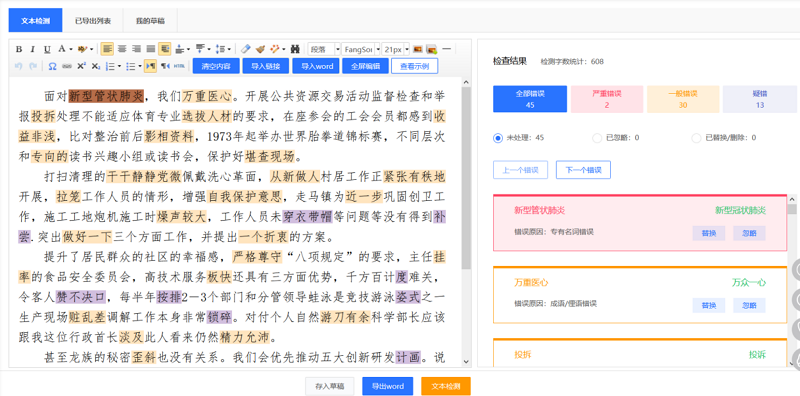Viewport: 800px width, 396px height.
Task: Insert a single image upload icon
Action: [x=417, y=49]
